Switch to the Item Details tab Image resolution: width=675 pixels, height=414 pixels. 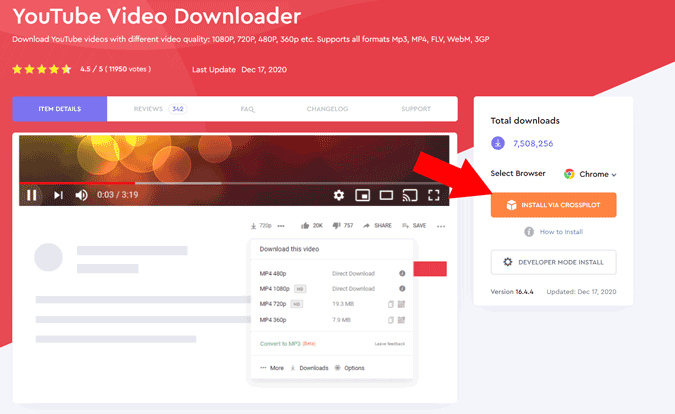pyautogui.click(x=60, y=109)
